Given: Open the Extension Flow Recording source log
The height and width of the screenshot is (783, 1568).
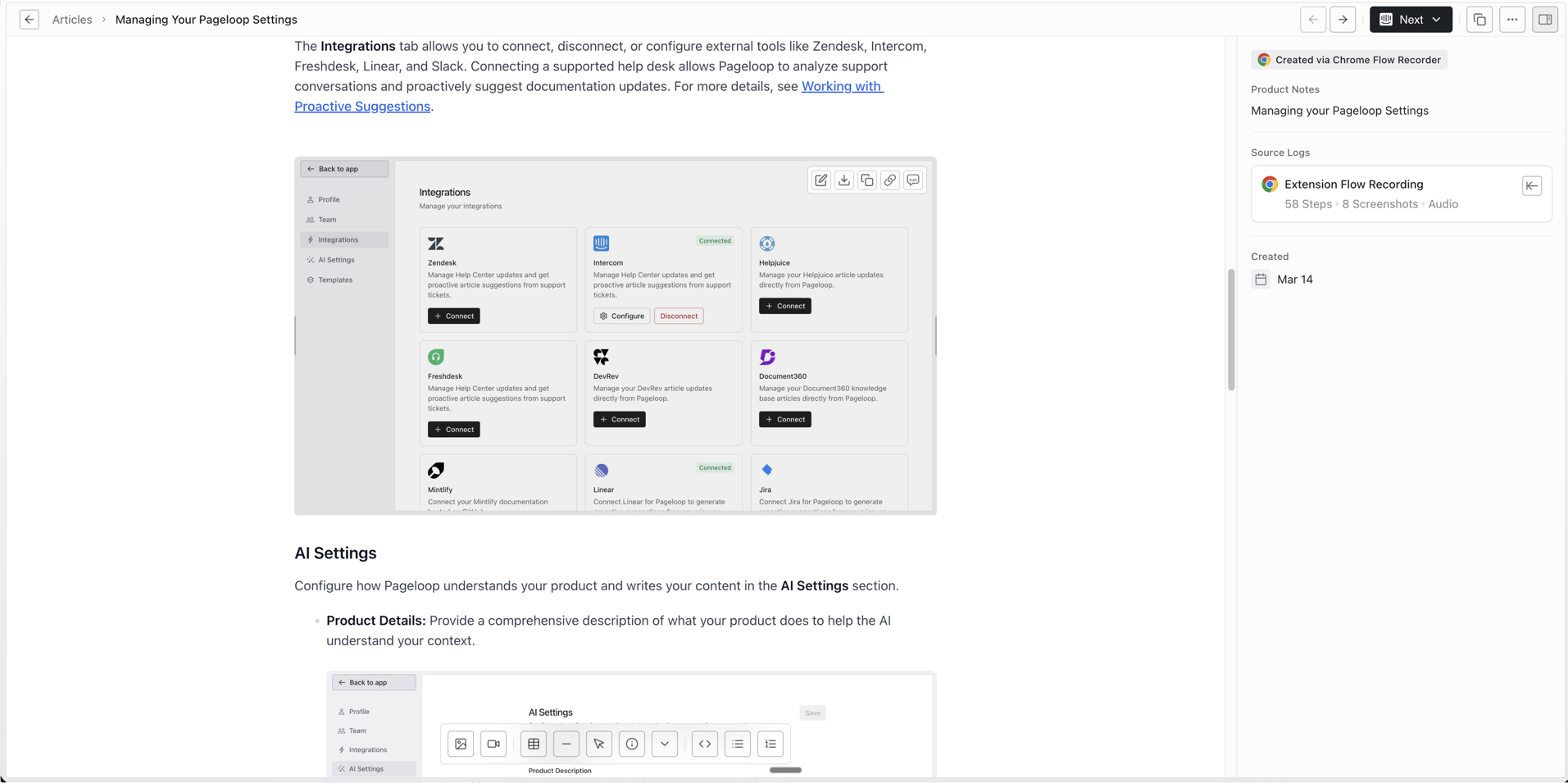Looking at the screenshot, I should 1401,194.
